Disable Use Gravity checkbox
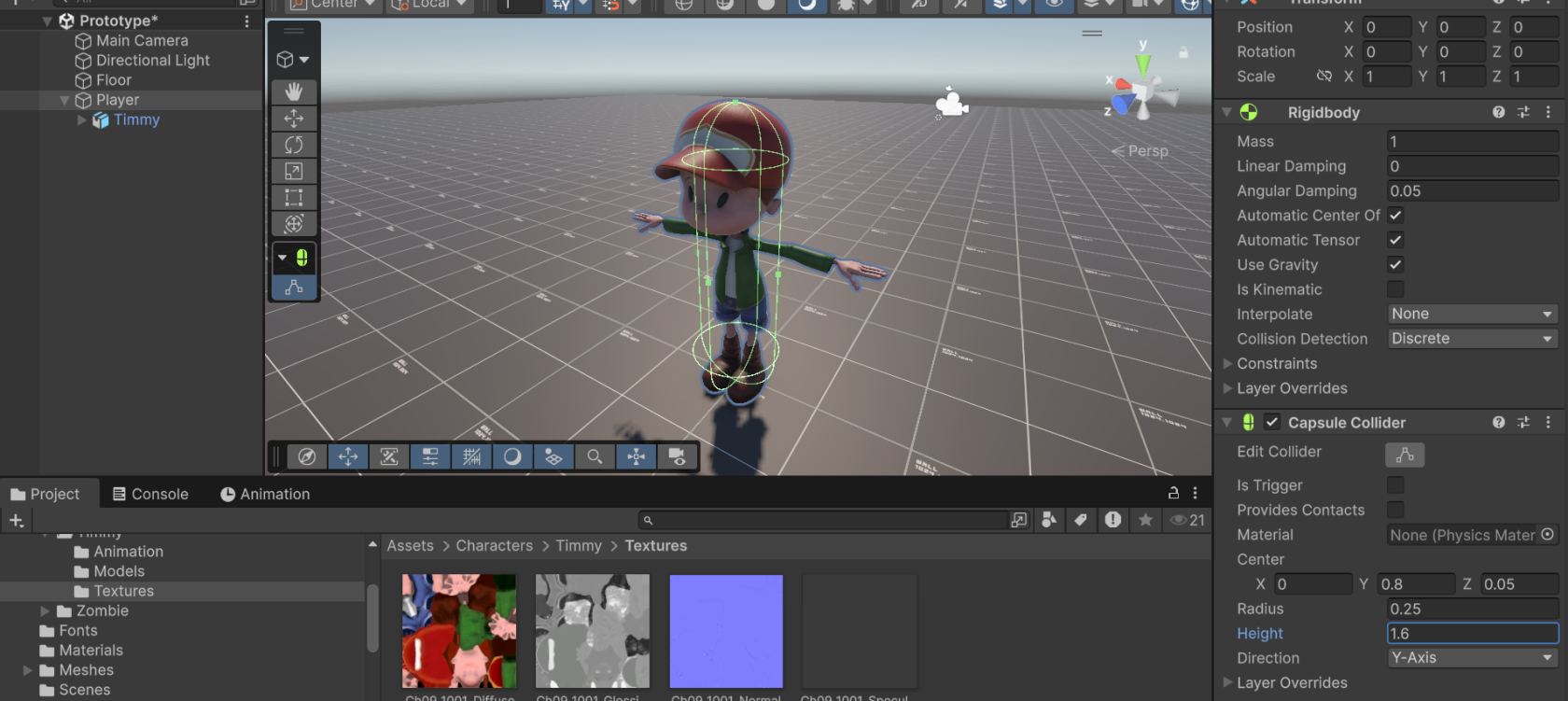Image resolution: width=1568 pixels, height=701 pixels. (1395, 265)
